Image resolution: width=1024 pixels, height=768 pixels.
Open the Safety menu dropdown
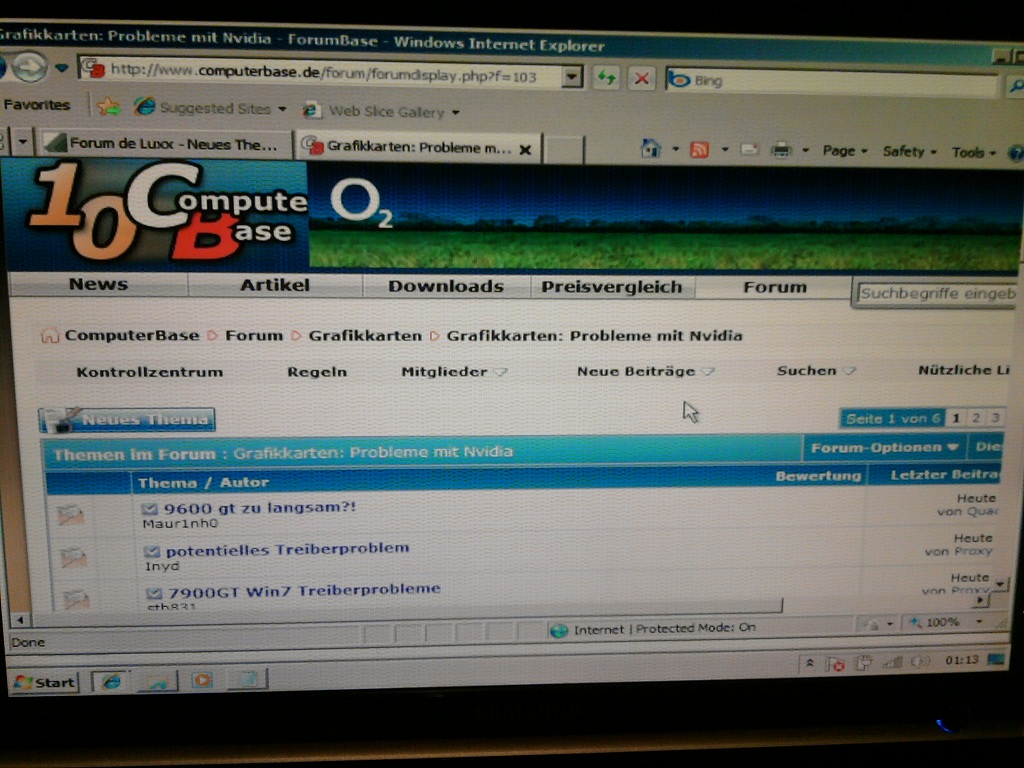pos(910,152)
